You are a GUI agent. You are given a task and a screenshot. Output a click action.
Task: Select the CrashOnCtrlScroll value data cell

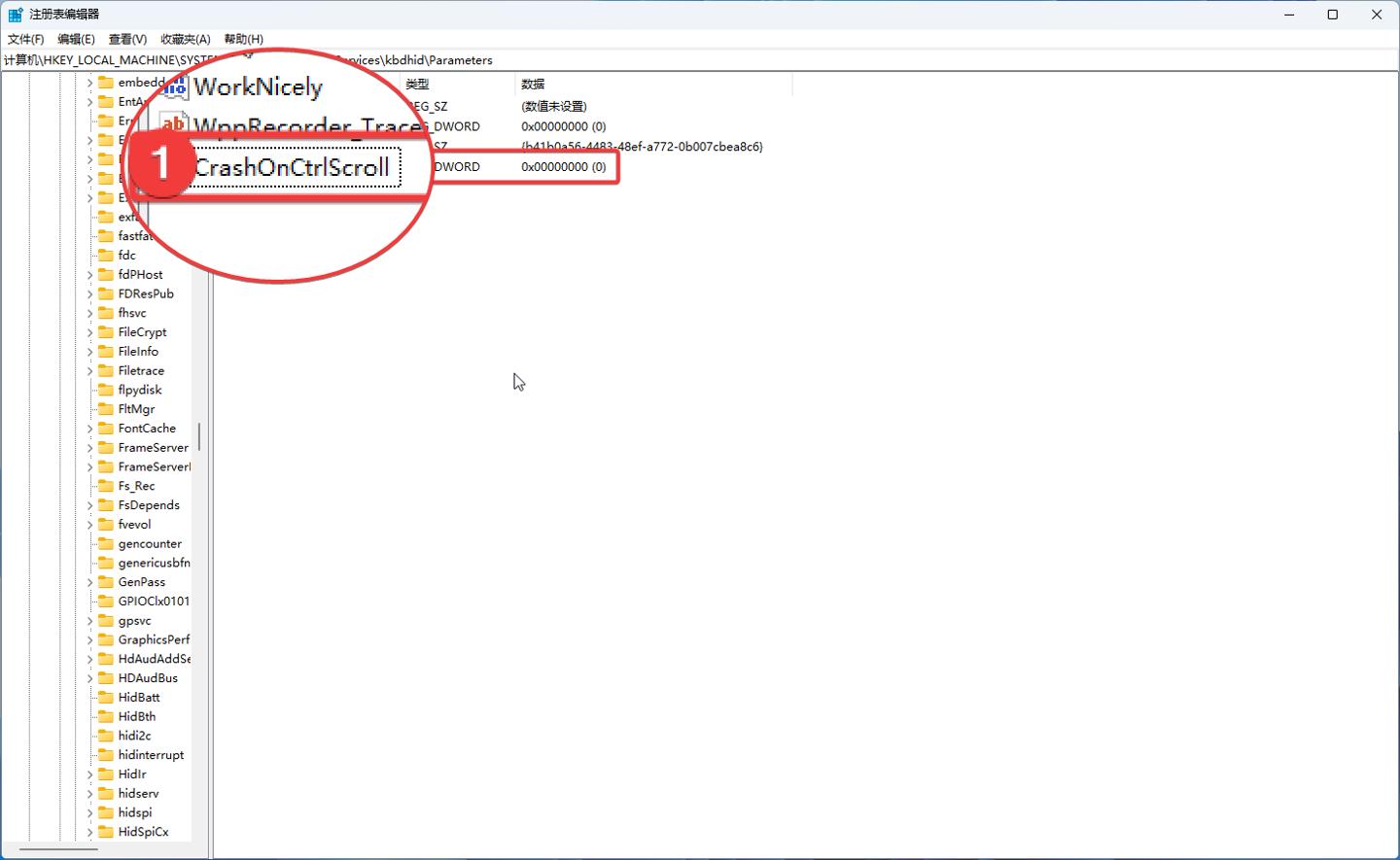(x=563, y=167)
